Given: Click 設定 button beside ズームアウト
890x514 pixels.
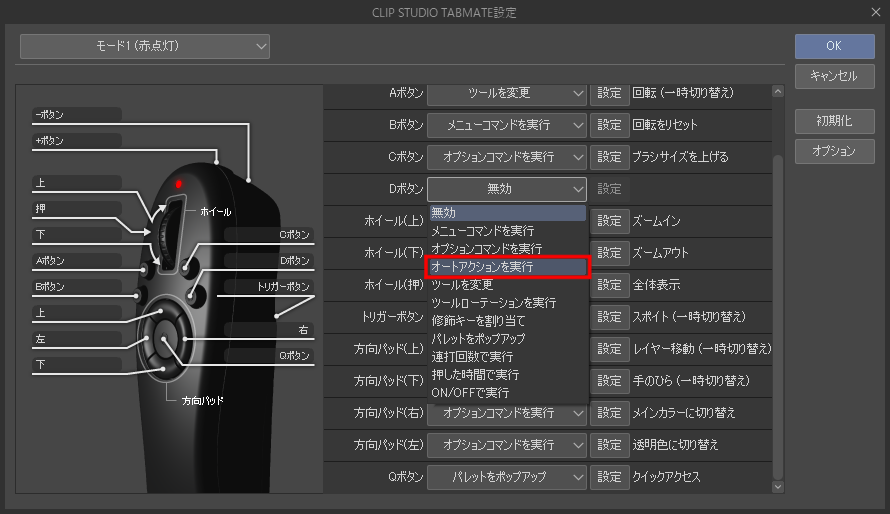Looking at the screenshot, I should coord(610,252).
